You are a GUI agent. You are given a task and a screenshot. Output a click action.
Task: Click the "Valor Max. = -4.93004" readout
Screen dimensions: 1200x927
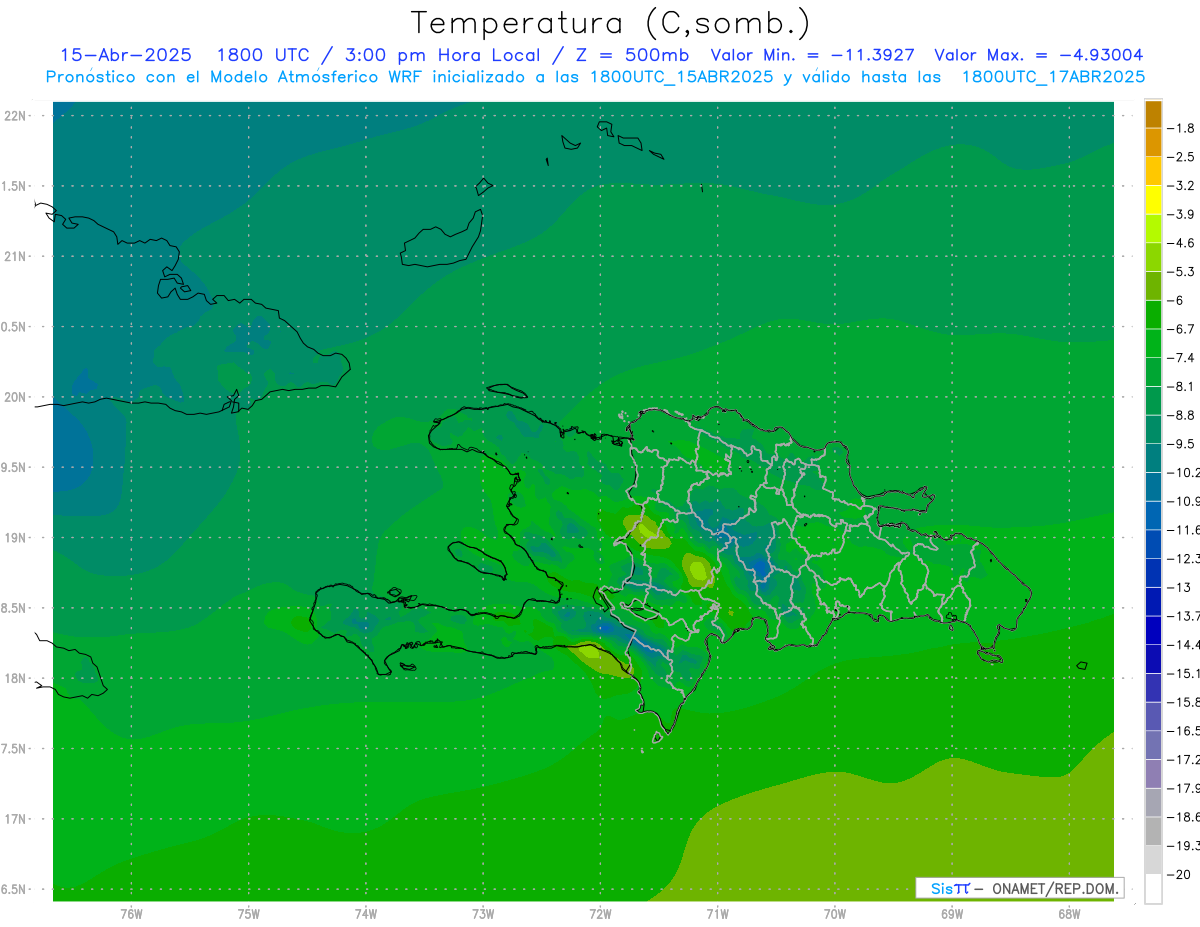[x=1039, y=55]
